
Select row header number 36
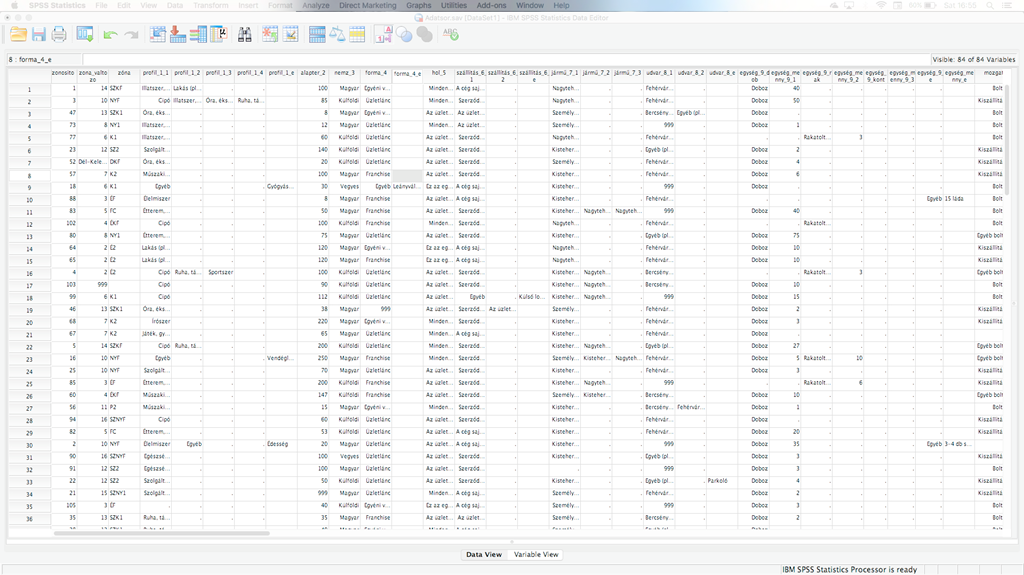point(29,519)
